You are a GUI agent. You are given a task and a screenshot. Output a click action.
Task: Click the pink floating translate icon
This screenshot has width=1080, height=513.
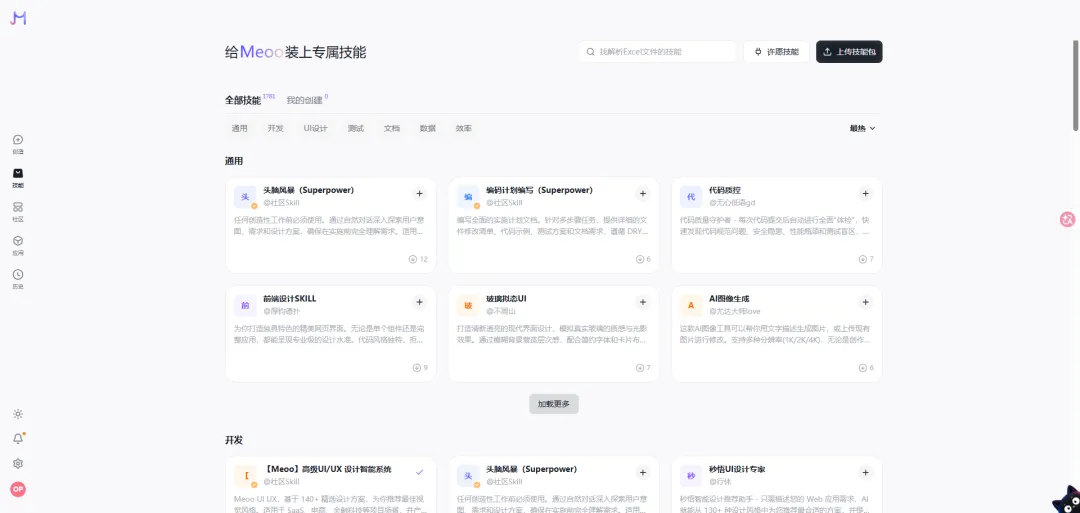click(x=1068, y=220)
